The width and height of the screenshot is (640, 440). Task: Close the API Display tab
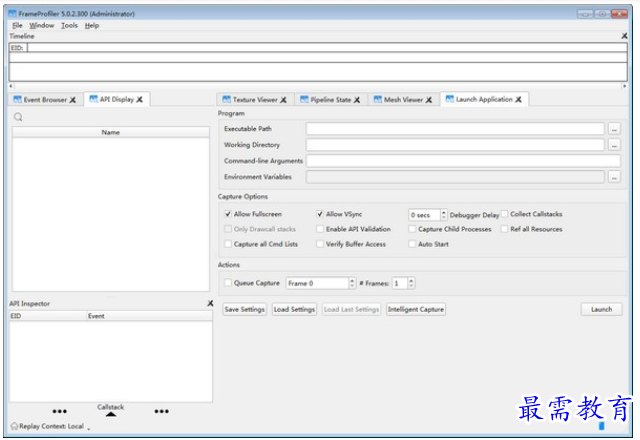click(x=140, y=100)
